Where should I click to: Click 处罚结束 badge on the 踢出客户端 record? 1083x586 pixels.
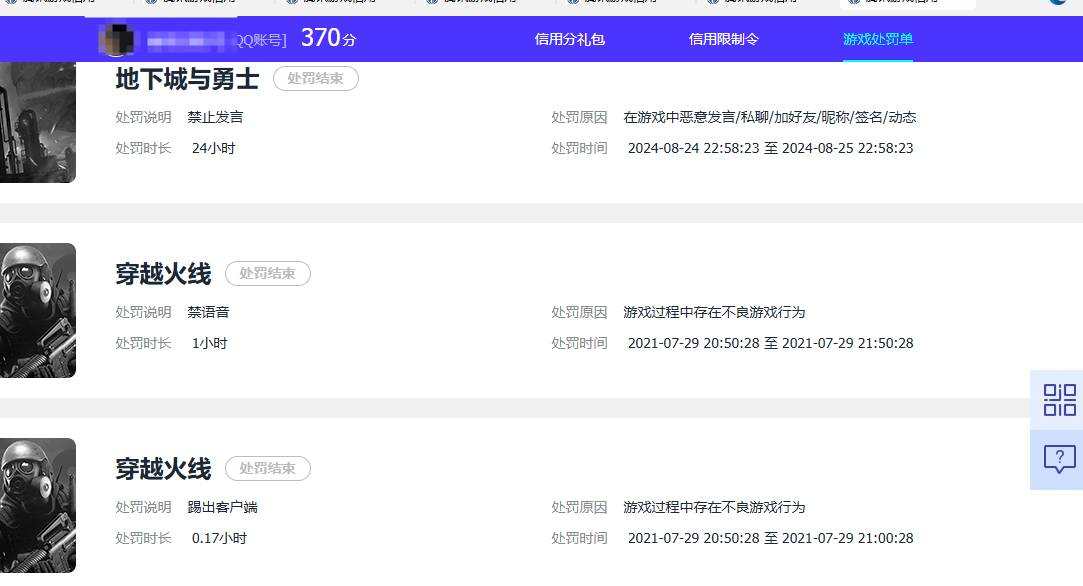pyautogui.click(x=268, y=468)
